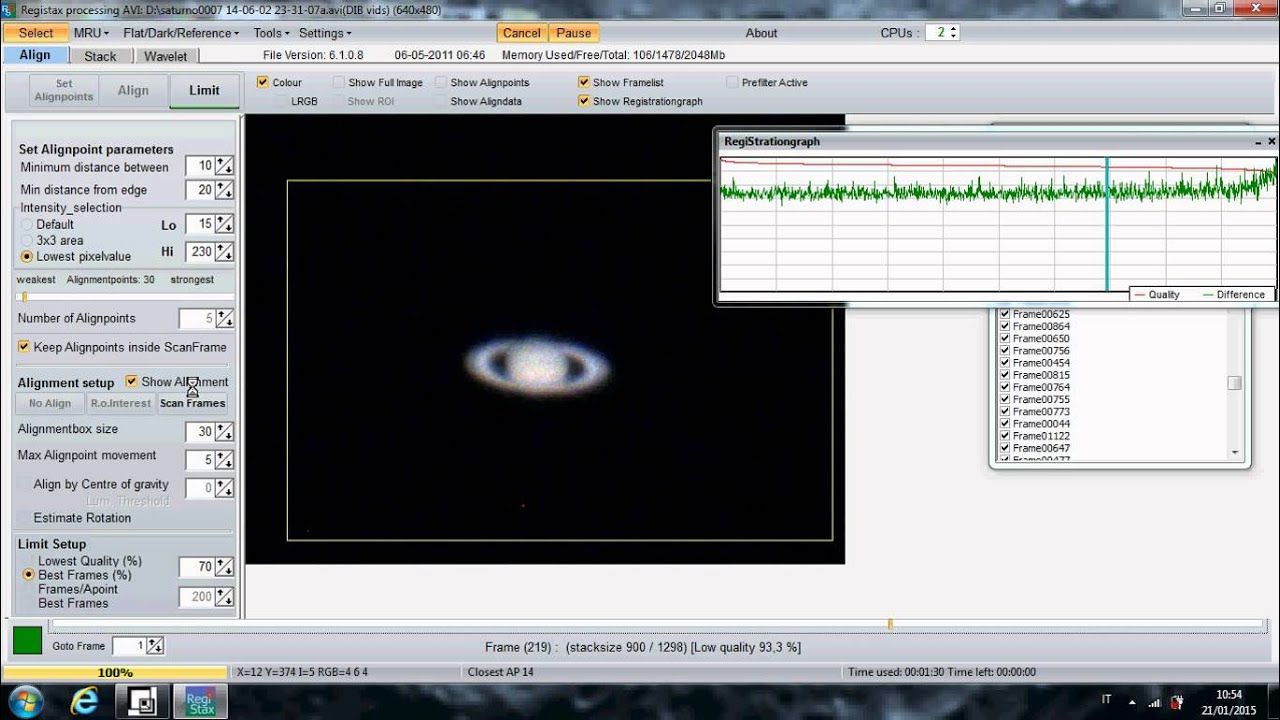The height and width of the screenshot is (720, 1280).
Task: Toggle Keep Alignpoints inside ScanFrame
Action: pos(24,347)
